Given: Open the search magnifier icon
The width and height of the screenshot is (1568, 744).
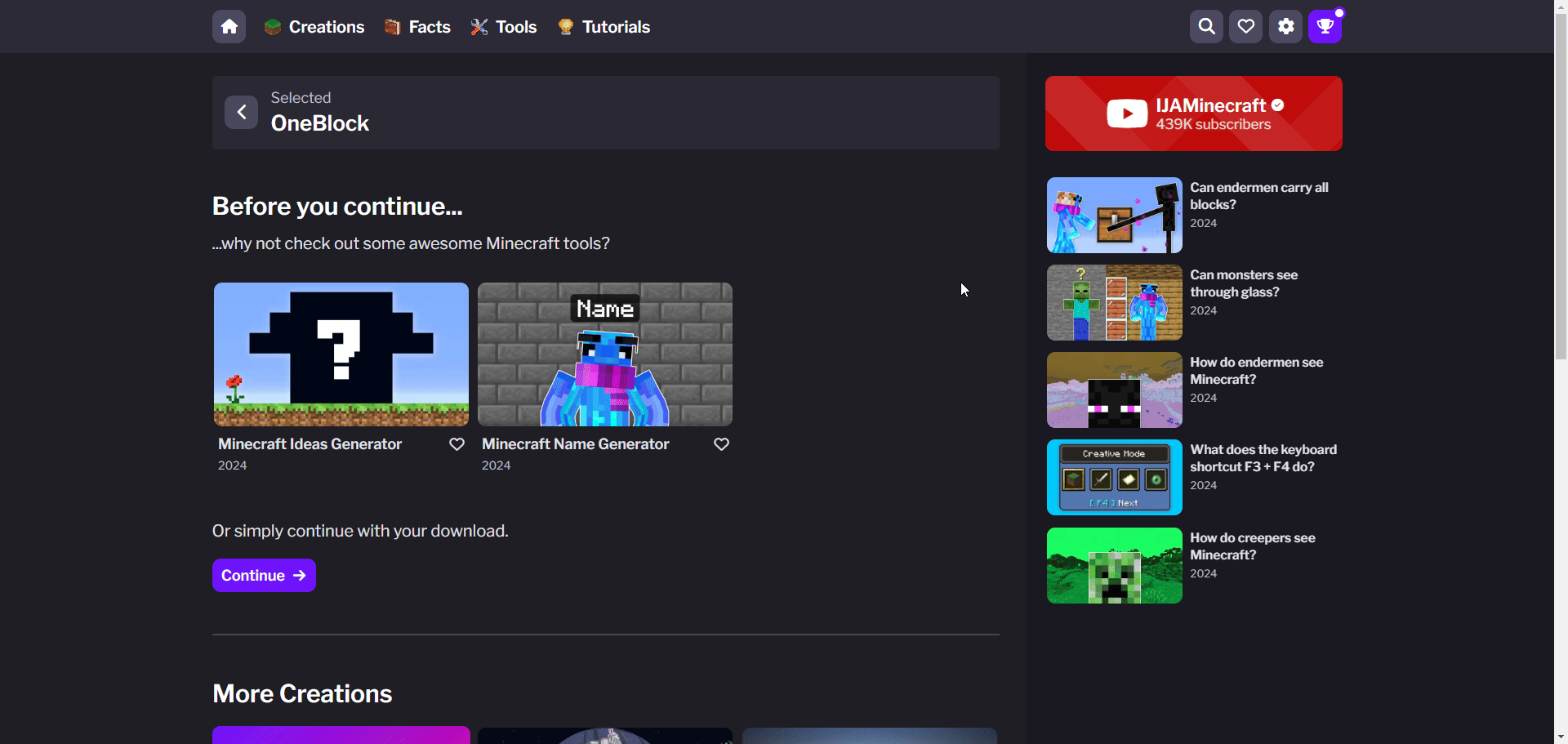Looking at the screenshot, I should tap(1206, 27).
